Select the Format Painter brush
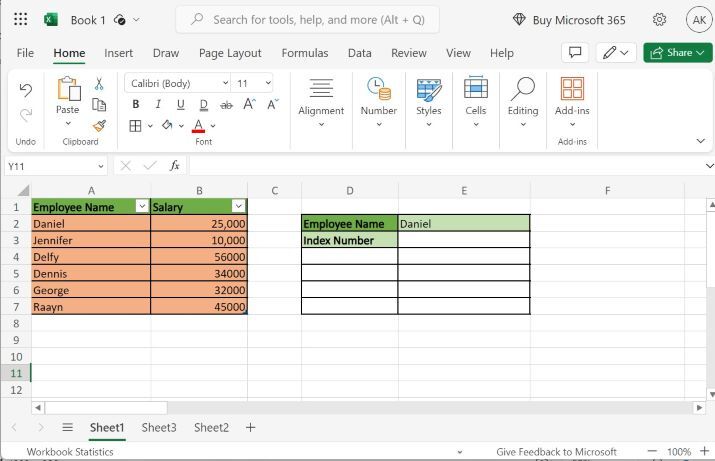 99,125
